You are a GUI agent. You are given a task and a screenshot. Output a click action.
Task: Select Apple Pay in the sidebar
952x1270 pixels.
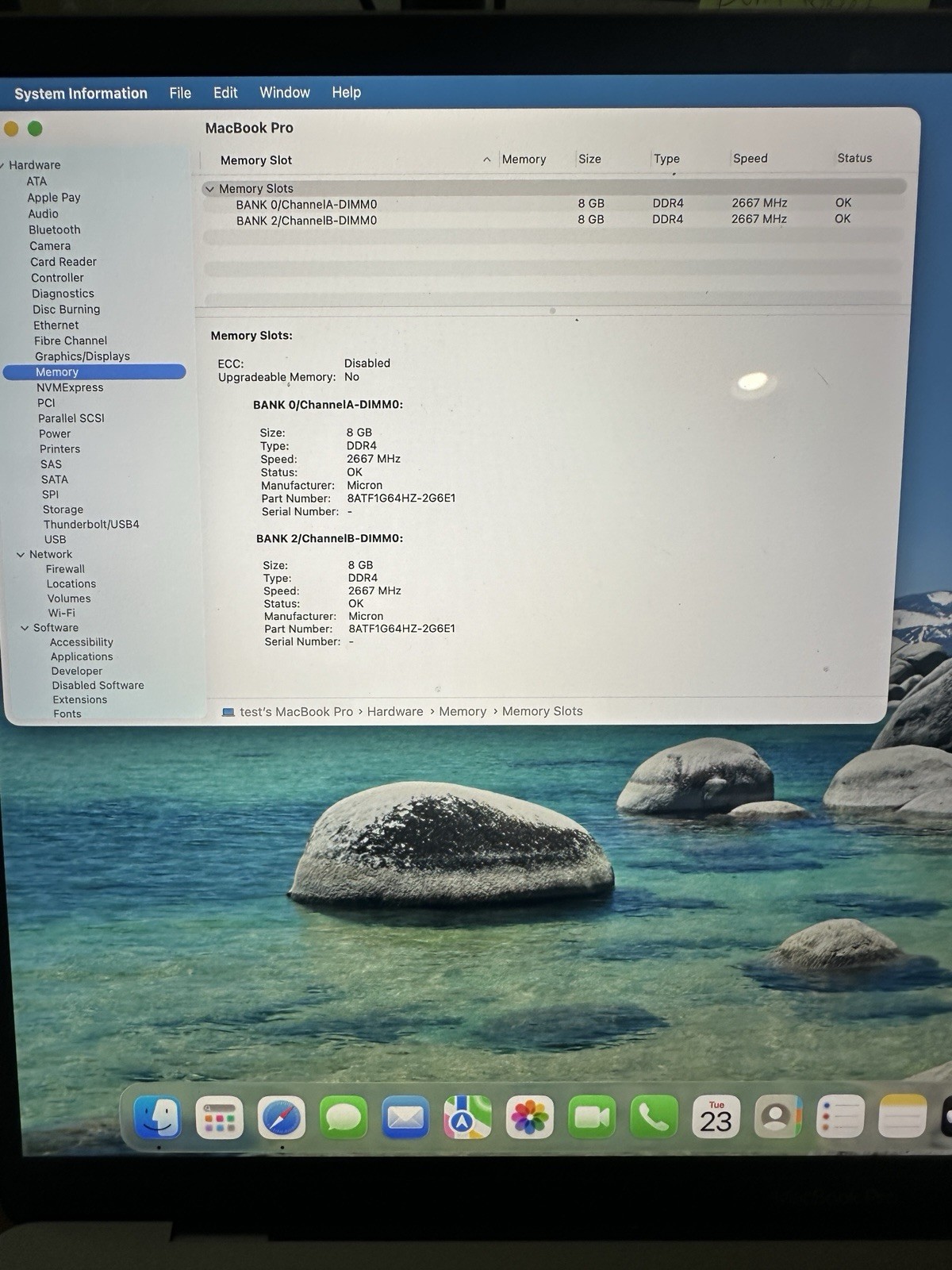point(54,197)
